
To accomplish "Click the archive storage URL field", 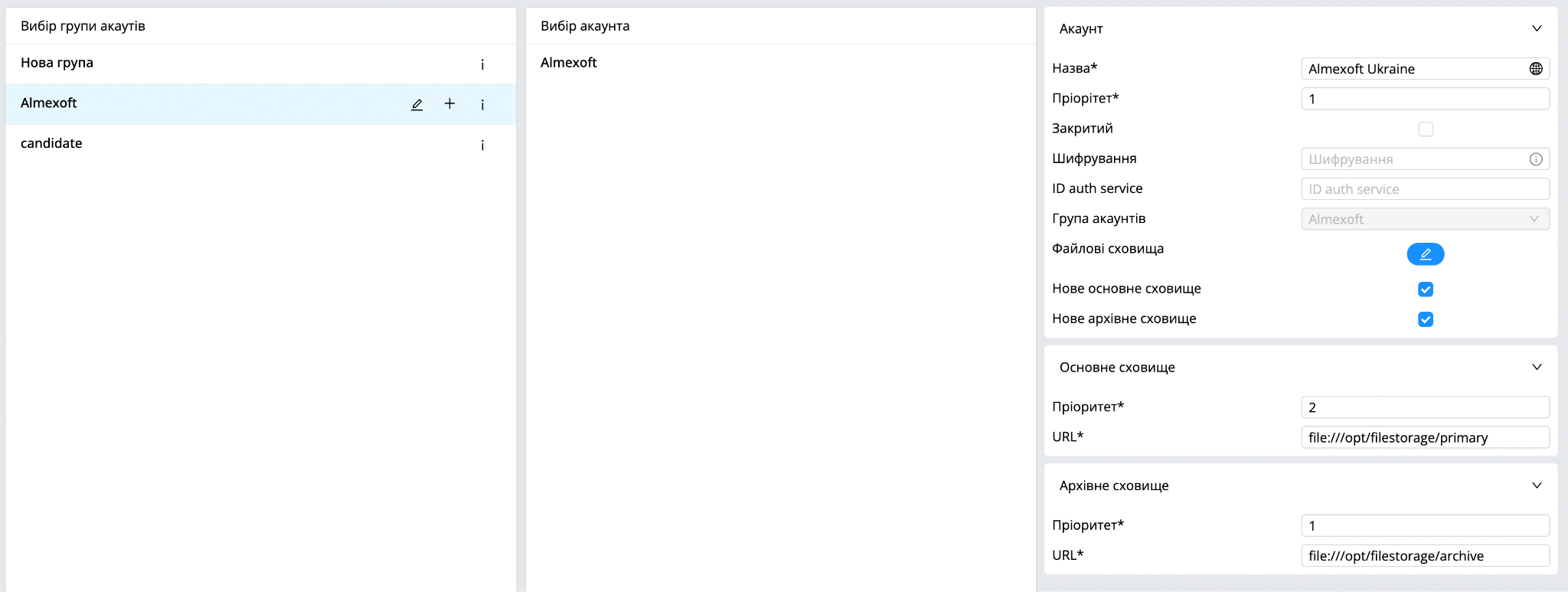I will pos(1426,555).
